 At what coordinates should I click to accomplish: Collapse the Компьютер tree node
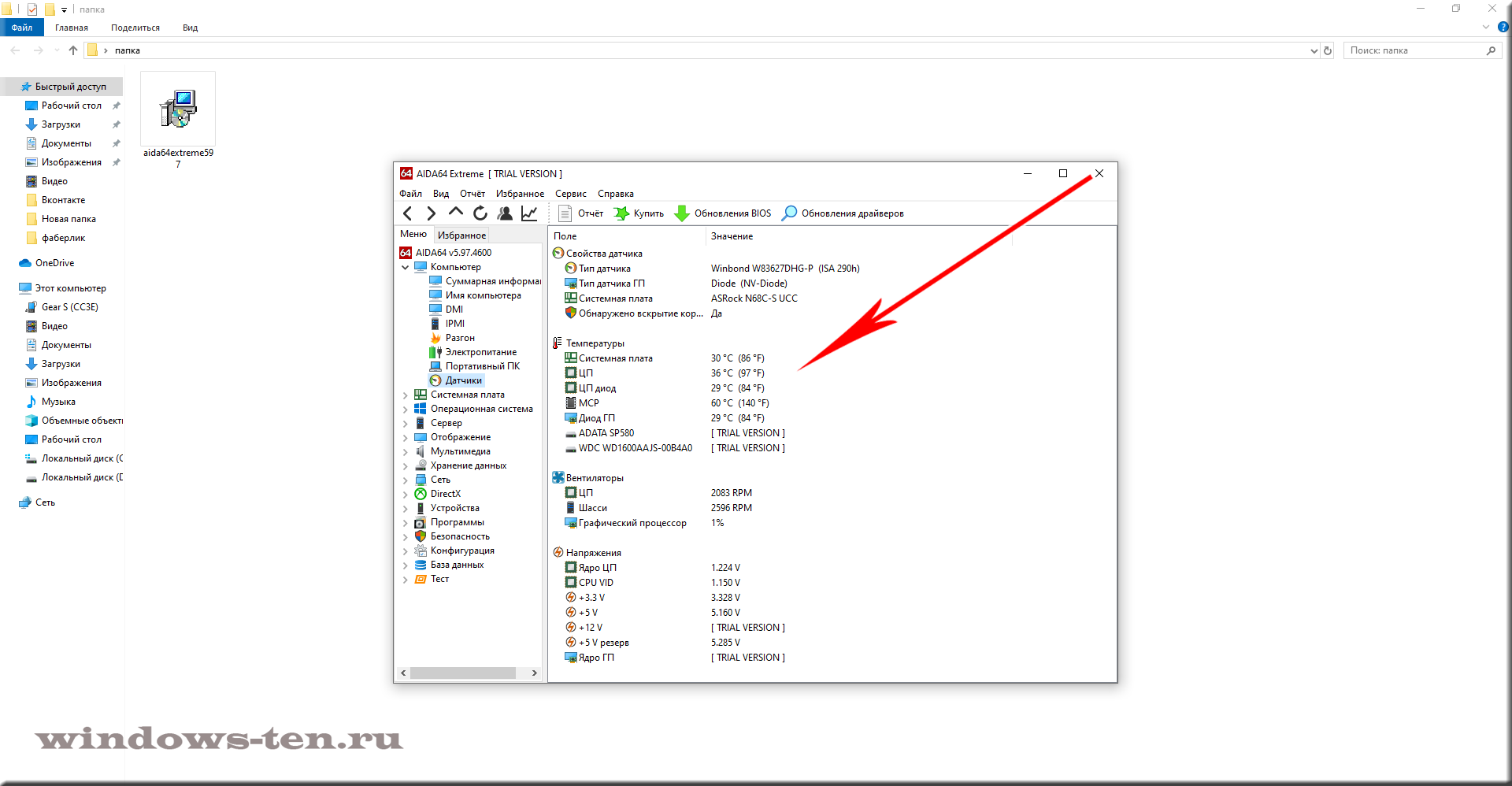tap(406, 268)
